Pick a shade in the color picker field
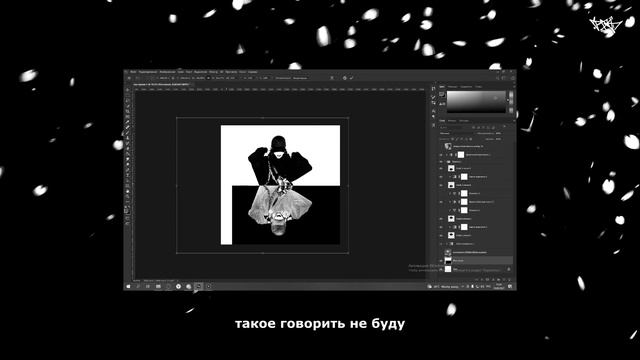The image size is (640, 360). coord(476,102)
